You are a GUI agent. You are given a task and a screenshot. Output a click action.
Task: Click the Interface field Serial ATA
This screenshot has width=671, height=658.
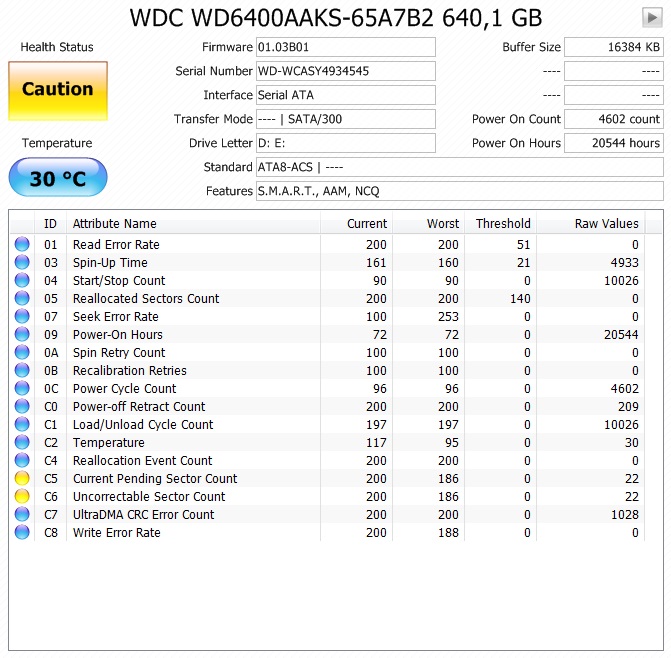pos(346,95)
